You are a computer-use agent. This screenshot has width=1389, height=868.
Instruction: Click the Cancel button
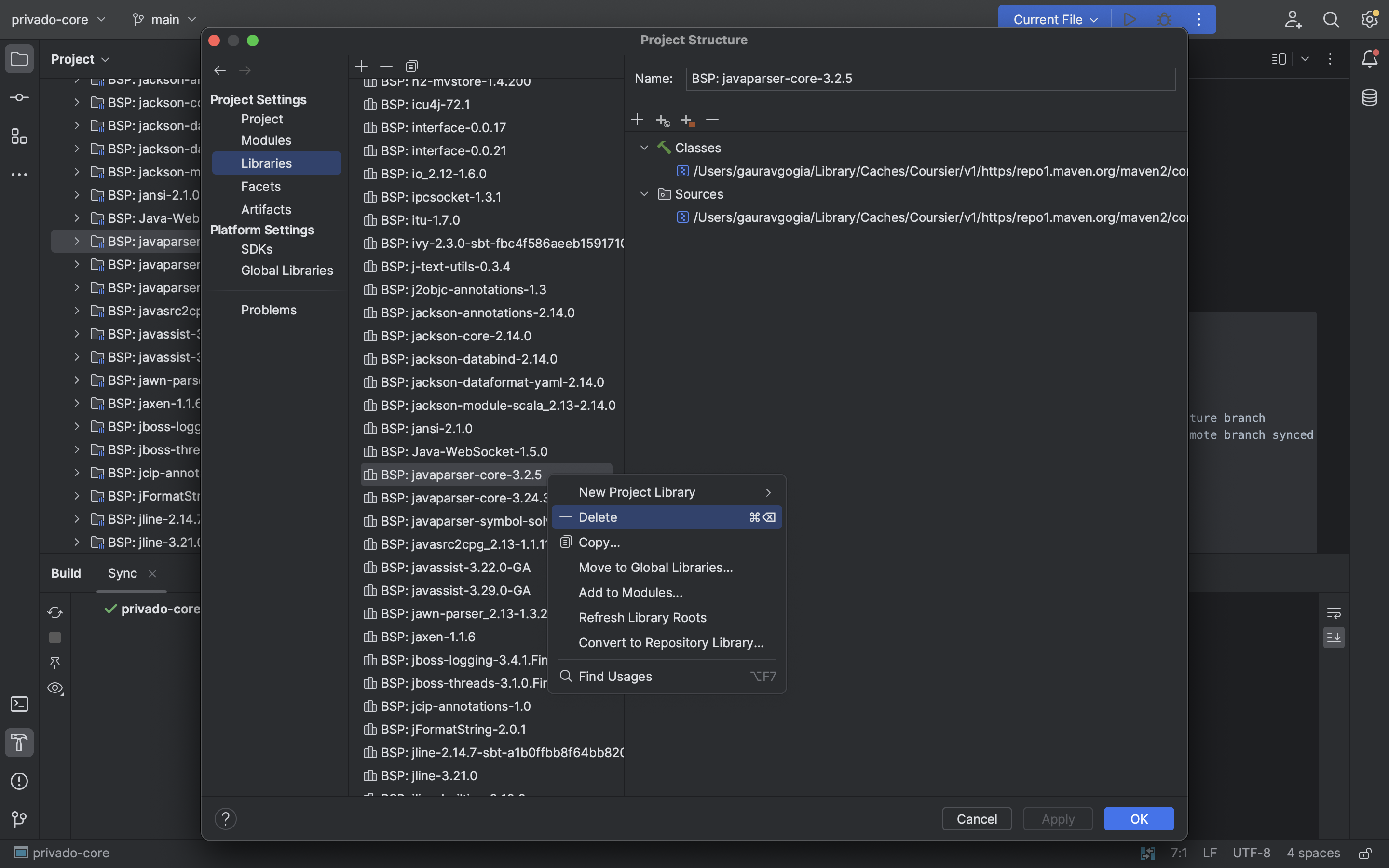[x=976, y=819]
